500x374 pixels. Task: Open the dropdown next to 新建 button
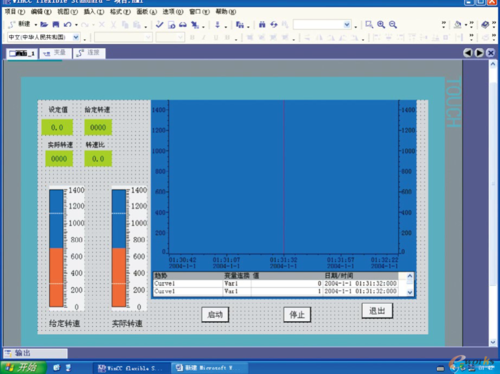click(x=36, y=25)
